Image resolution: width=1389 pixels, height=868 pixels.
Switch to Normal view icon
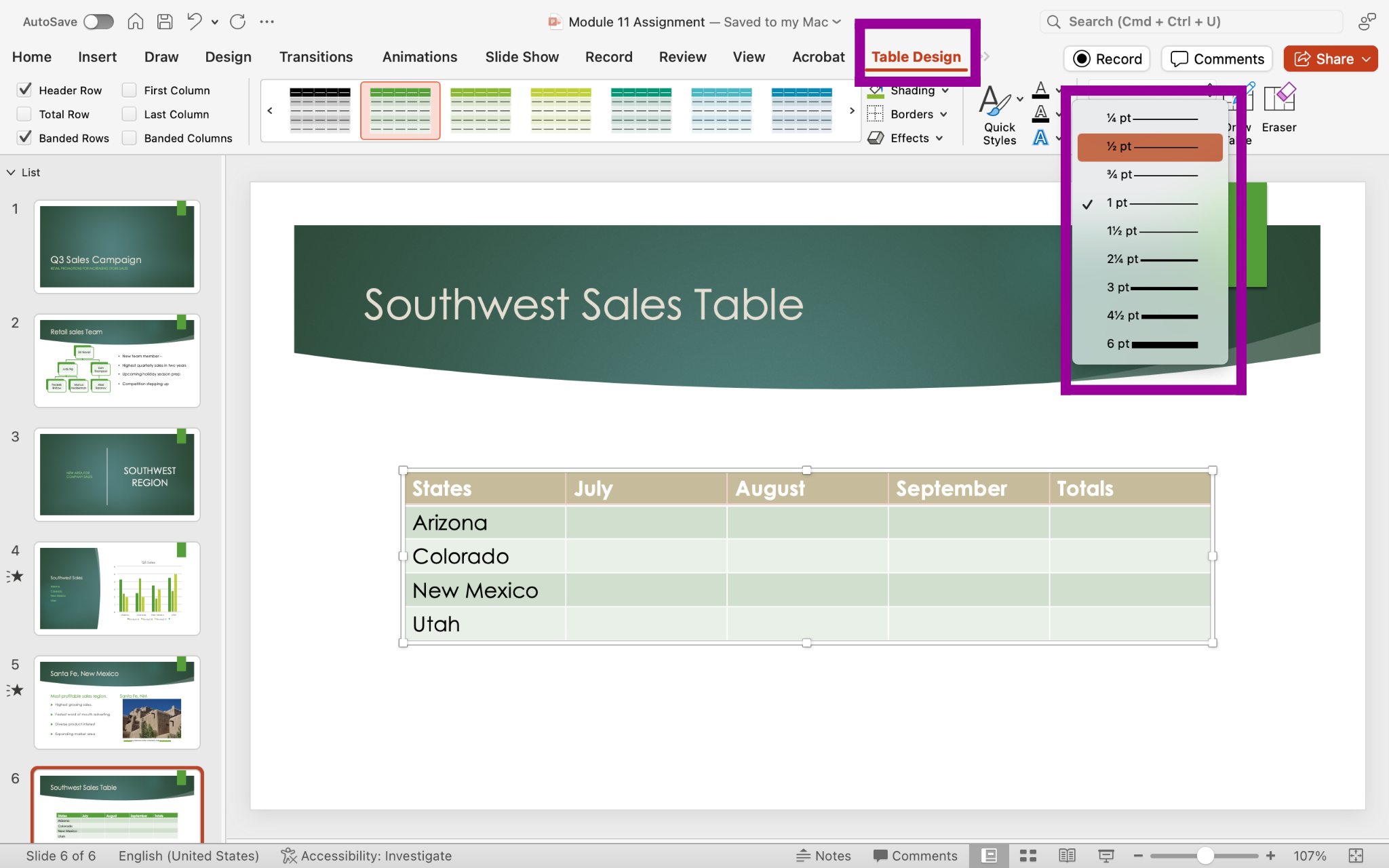[990, 856]
